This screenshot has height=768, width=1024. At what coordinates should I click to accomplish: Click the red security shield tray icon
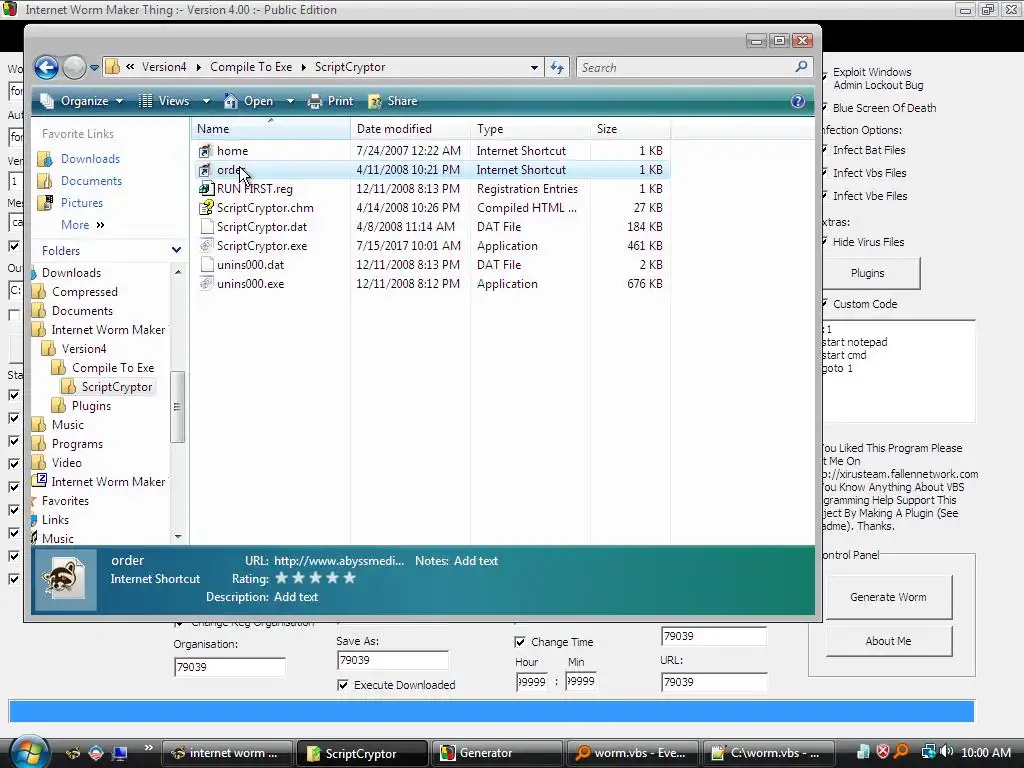(x=882, y=752)
